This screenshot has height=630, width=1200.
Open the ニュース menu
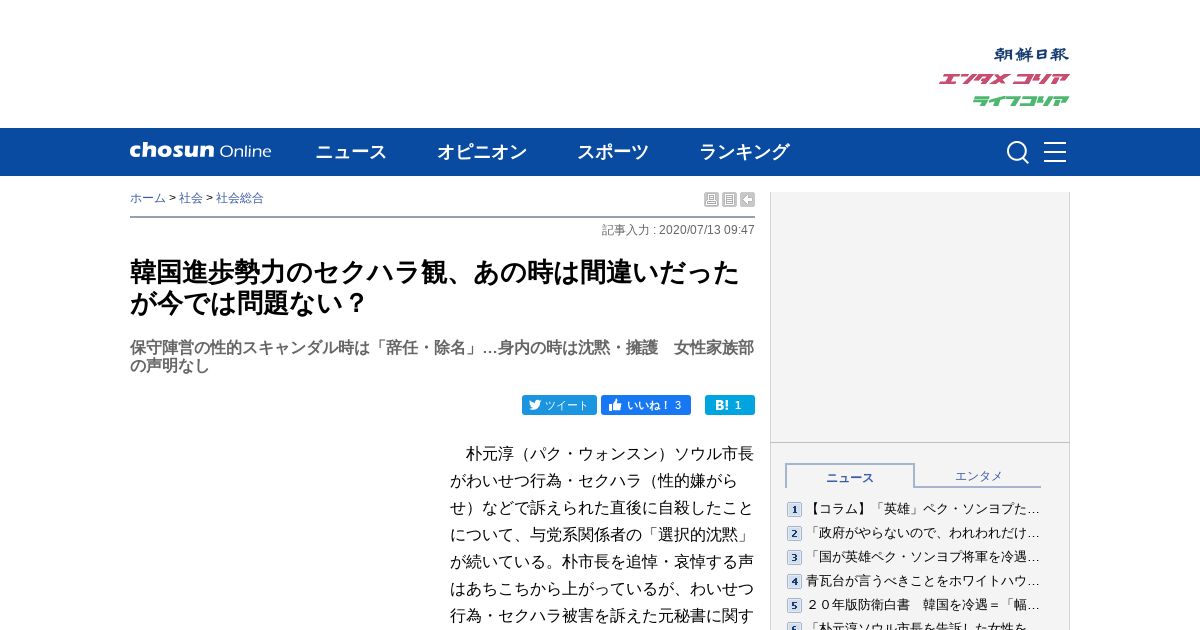(x=351, y=152)
